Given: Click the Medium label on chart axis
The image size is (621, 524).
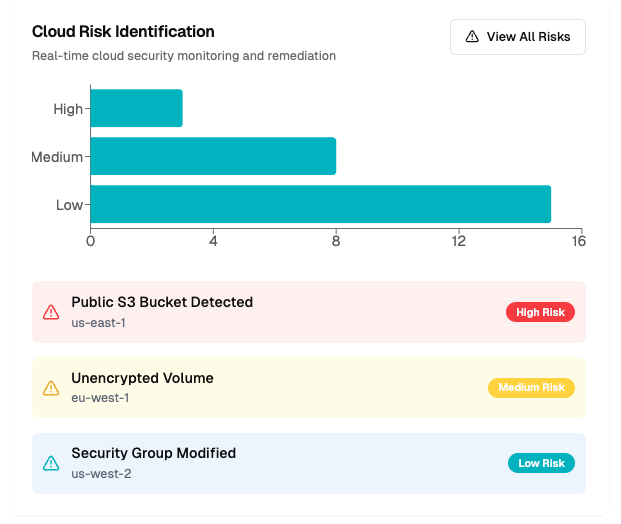Looking at the screenshot, I should [x=57, y=157].
